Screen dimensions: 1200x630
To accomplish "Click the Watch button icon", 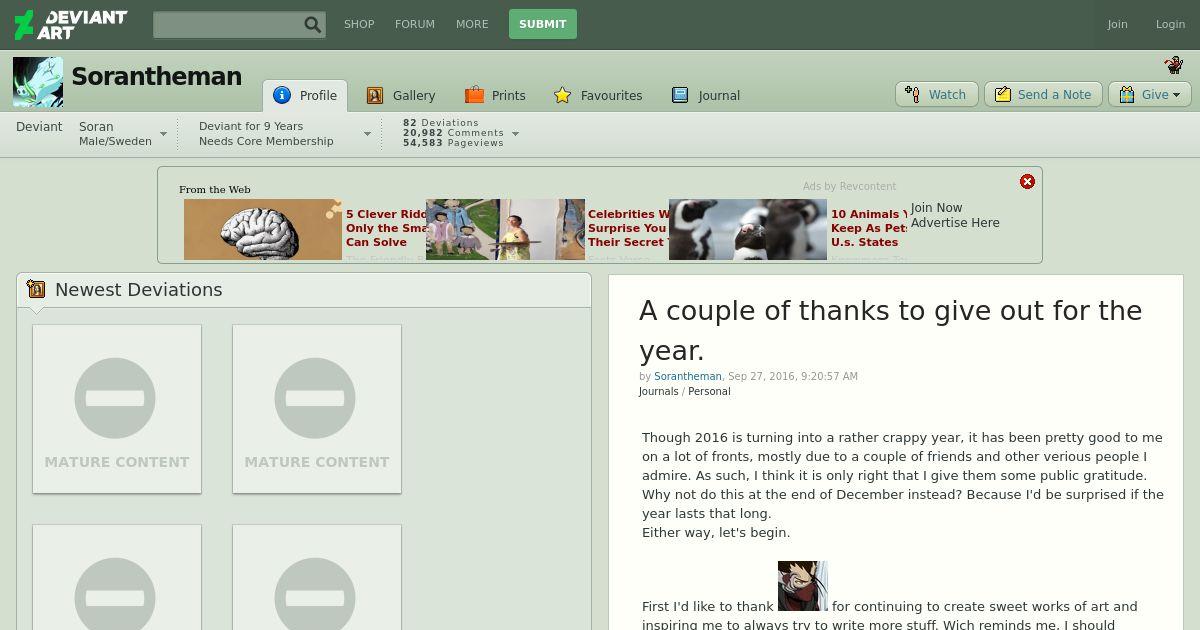I will [x=912, y=94].
